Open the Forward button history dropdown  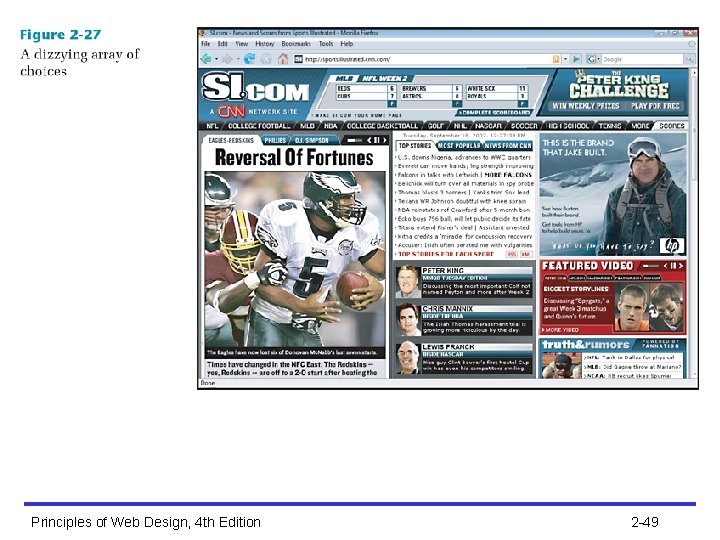tap(238, 59)
